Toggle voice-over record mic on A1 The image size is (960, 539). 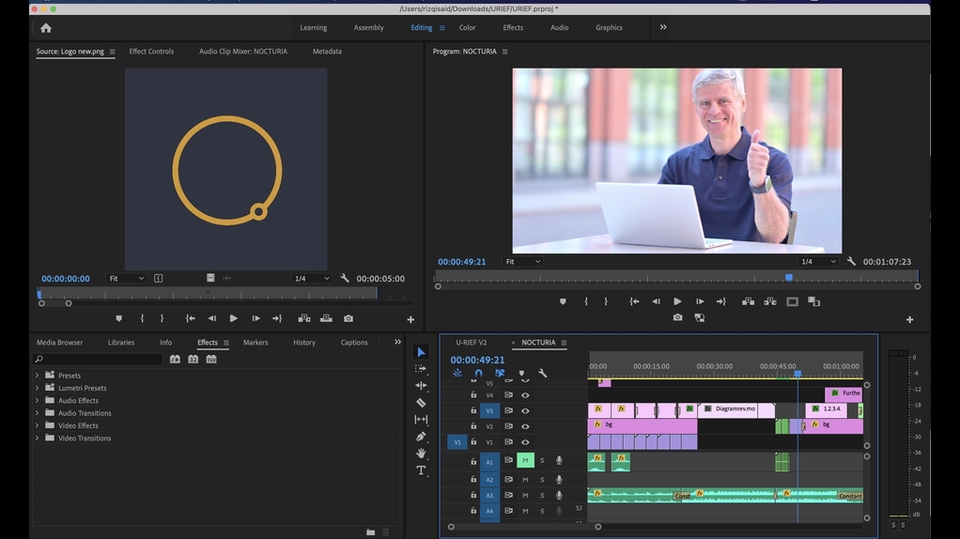559,461
